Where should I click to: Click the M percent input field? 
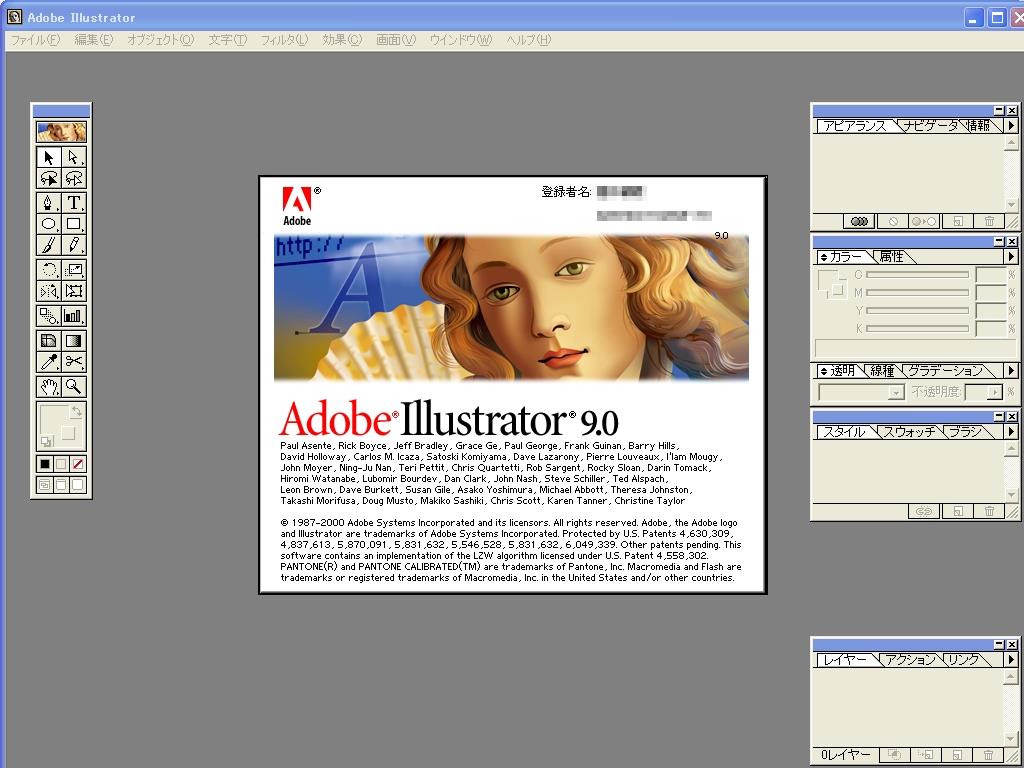point(991,293)
